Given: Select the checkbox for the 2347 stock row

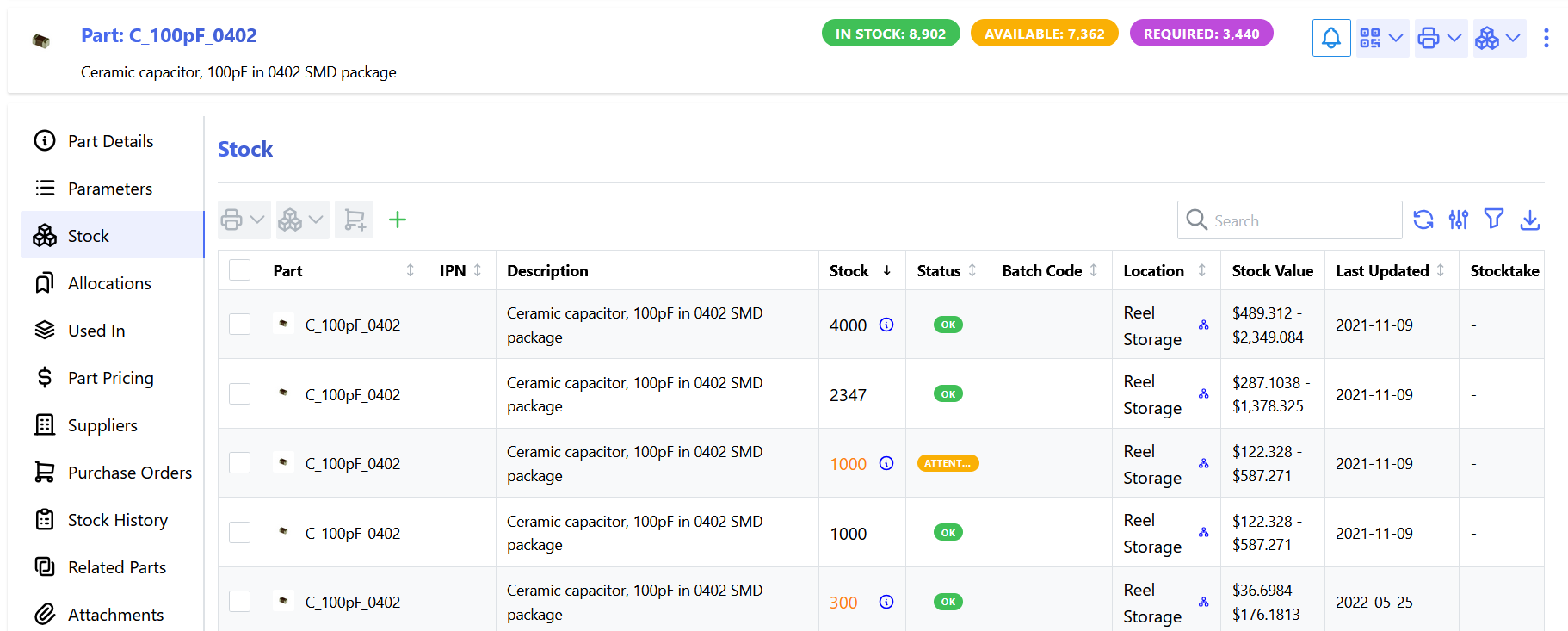Looking at the screenshot, I should pos(240,394).
